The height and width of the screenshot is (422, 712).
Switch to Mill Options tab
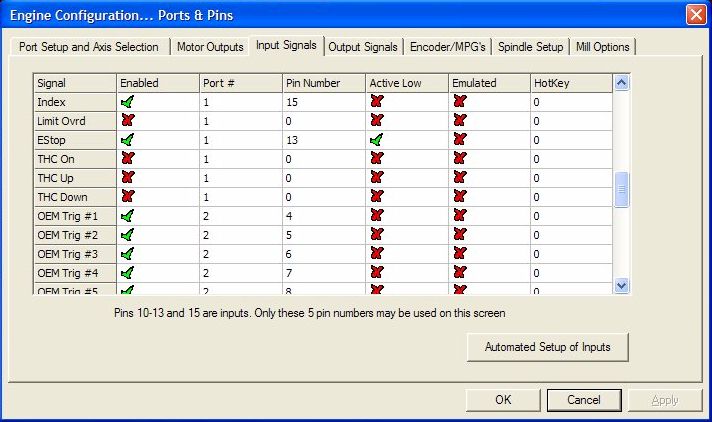603,47
